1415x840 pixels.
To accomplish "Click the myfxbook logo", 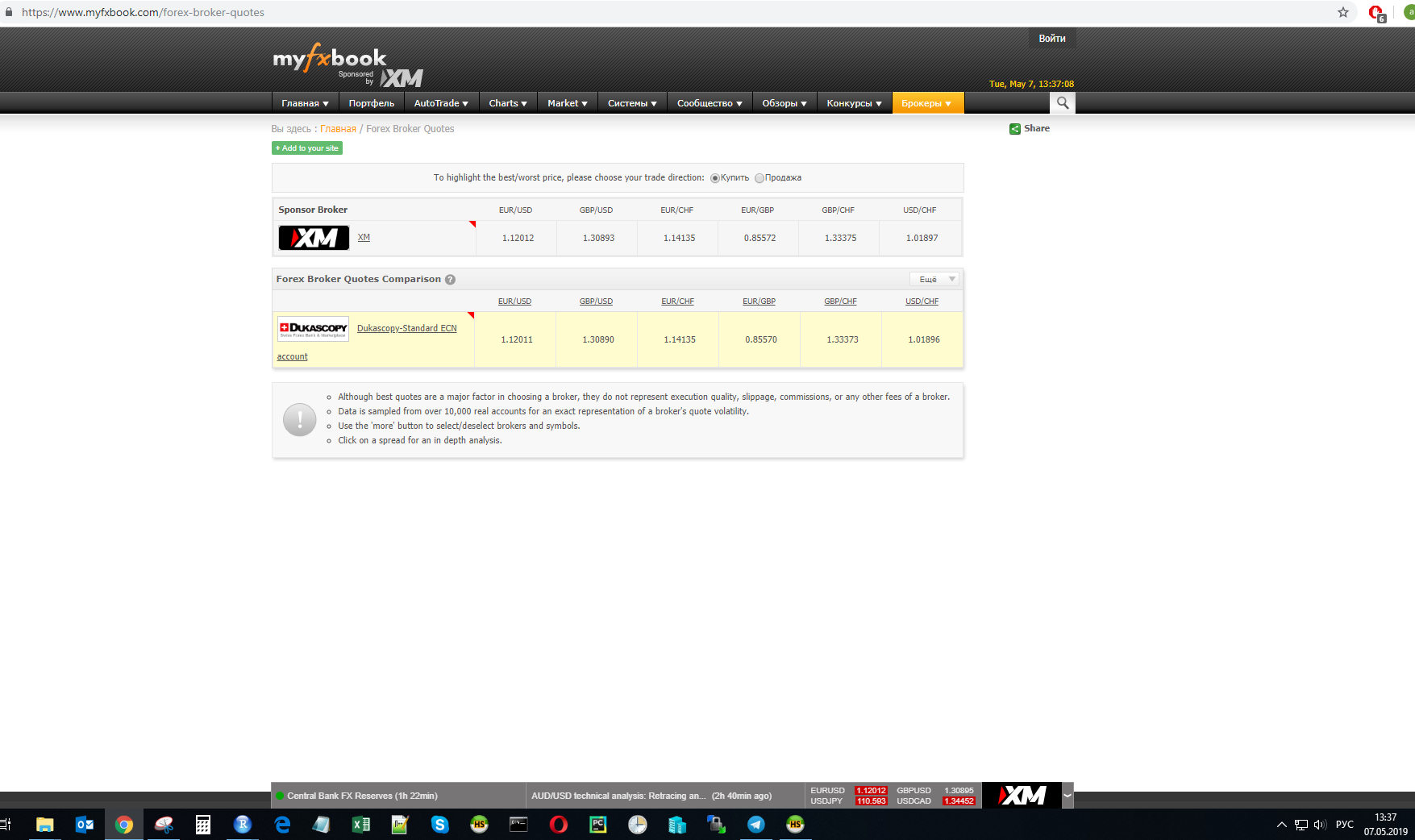I will (x=330, y=58).
